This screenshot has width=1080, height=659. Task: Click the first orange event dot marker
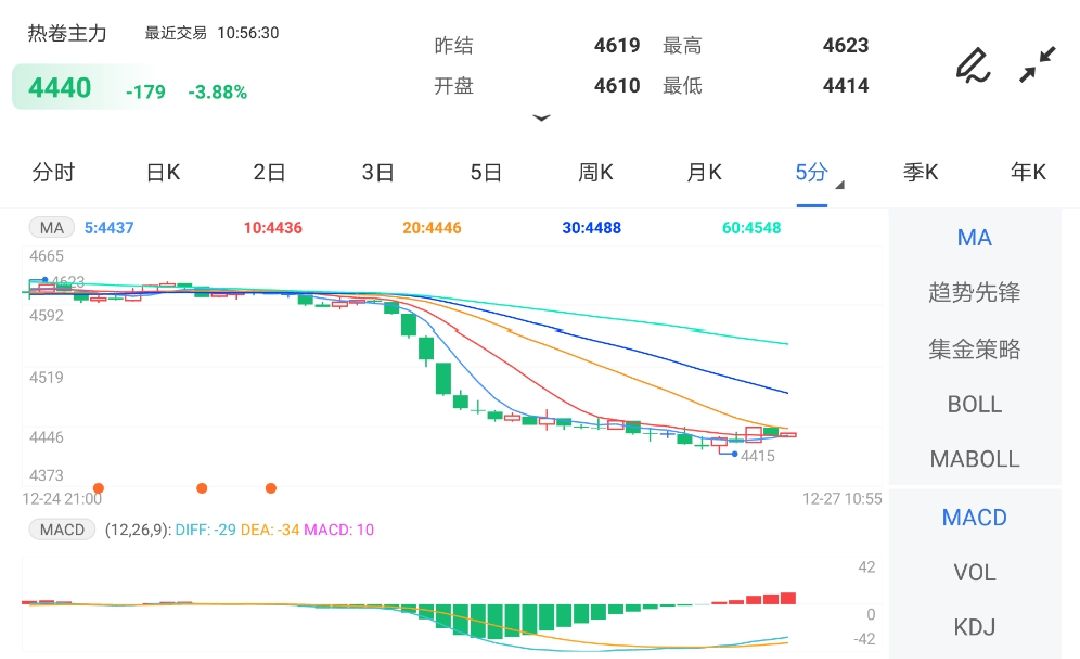click(x=98, y=488)
